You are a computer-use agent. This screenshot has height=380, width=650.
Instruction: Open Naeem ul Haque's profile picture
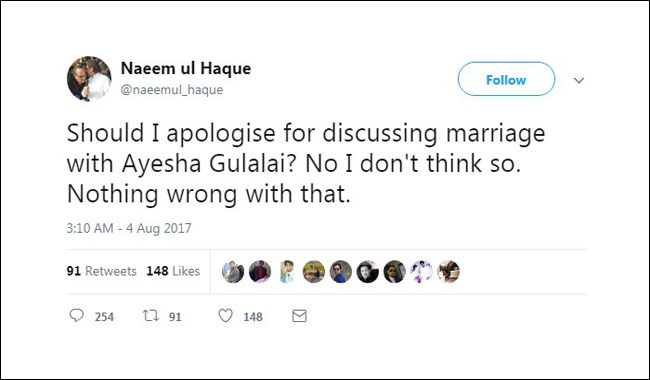89,79
